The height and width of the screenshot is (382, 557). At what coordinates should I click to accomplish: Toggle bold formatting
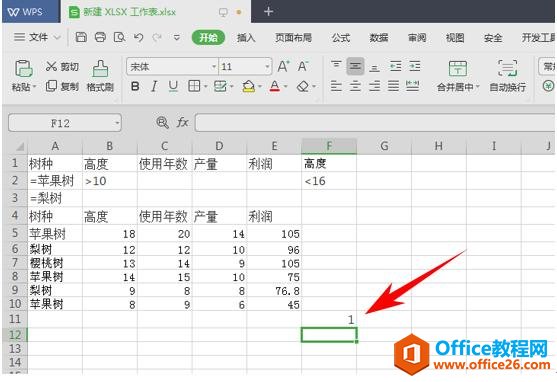click(x=135, y=86)
